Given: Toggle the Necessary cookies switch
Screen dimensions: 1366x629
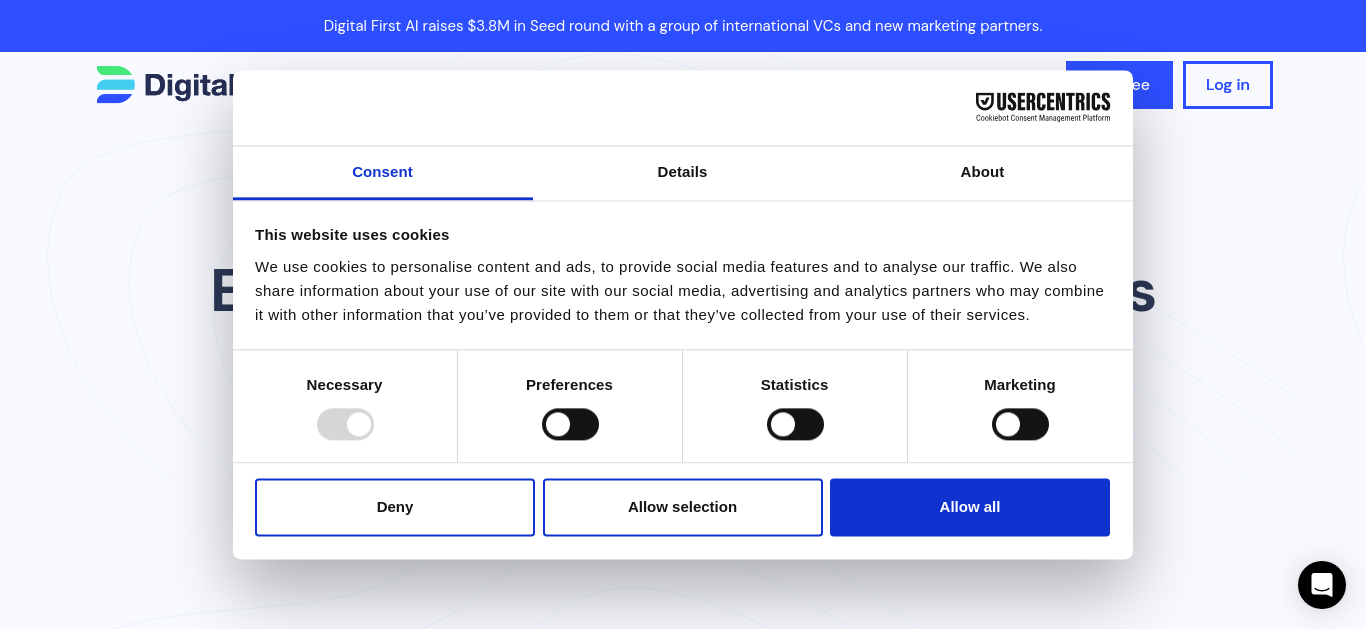Looking at the screenshot, I should [345, 424].
